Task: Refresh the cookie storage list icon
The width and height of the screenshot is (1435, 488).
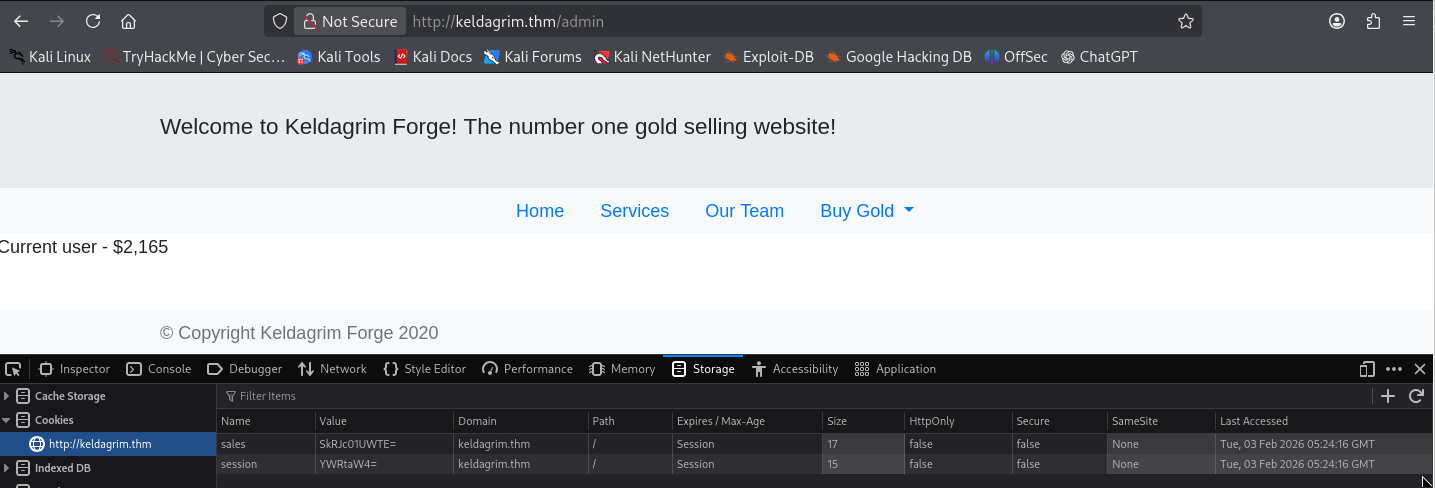Action: (1416, 396)
